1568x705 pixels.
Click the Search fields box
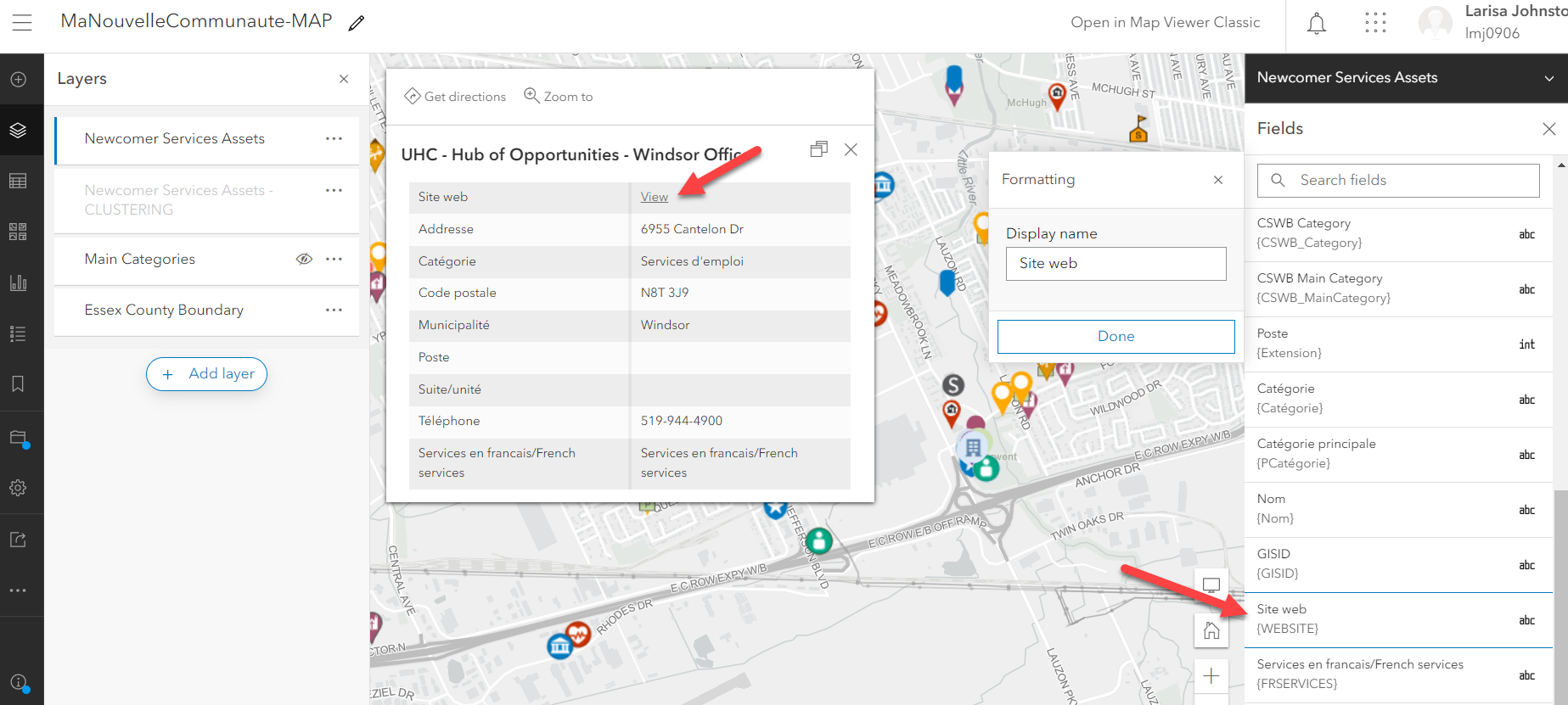(1397, 180)
